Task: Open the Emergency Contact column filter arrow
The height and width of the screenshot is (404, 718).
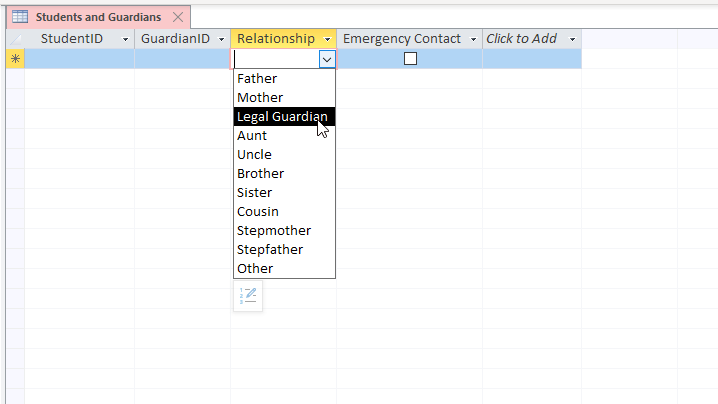Action: tap(473, 39)
